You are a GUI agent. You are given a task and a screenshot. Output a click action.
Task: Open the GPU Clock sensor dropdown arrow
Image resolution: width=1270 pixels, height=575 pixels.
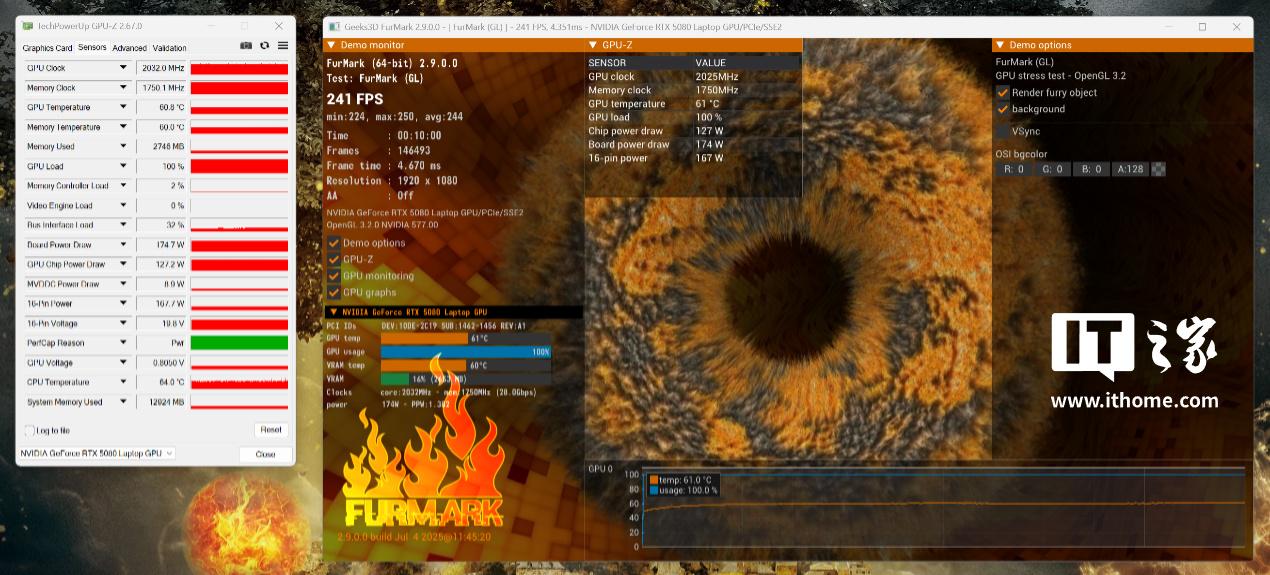click(x=124, y=68)
